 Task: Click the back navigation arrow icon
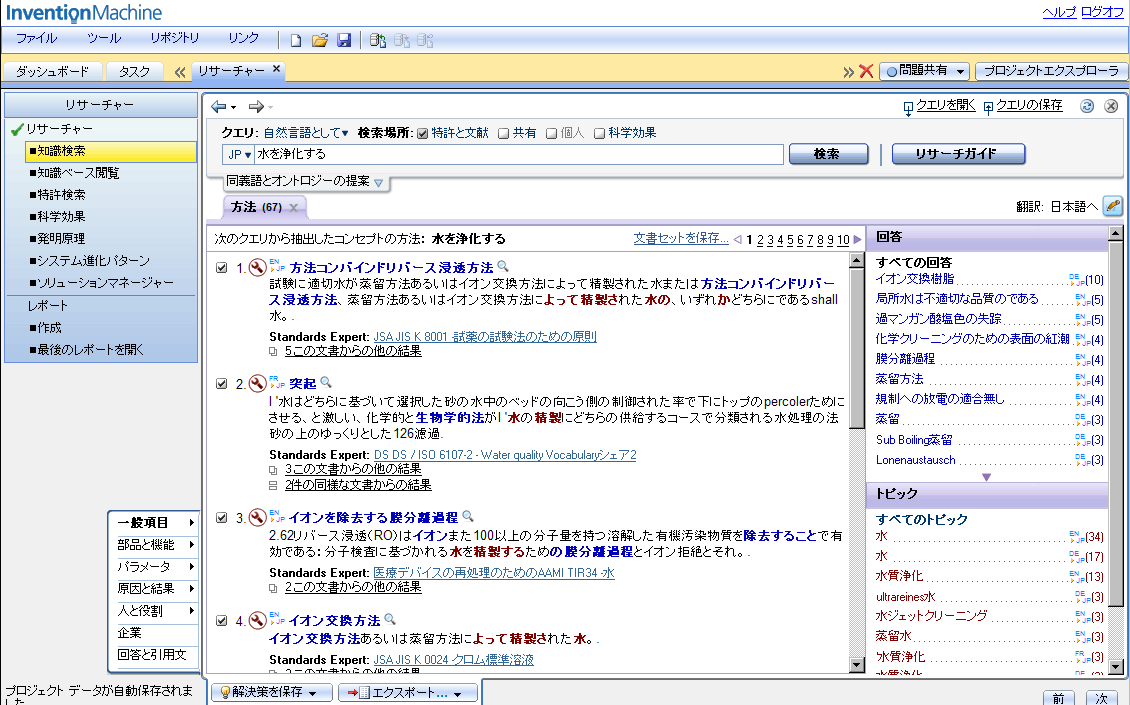coord(218,107)
